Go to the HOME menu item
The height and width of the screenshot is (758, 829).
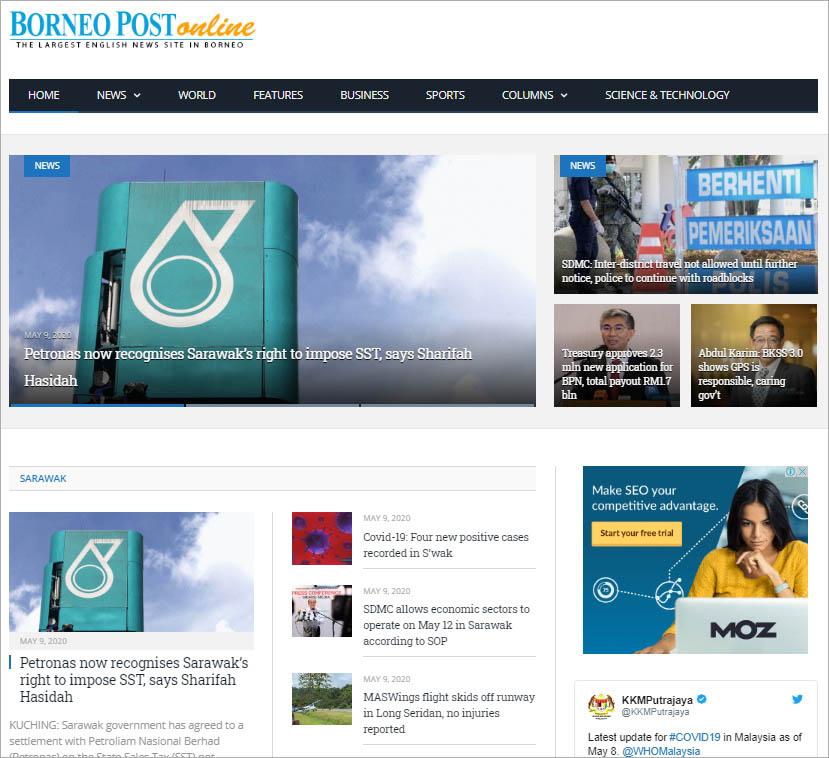pyautogui.click(x=44, y=95)
